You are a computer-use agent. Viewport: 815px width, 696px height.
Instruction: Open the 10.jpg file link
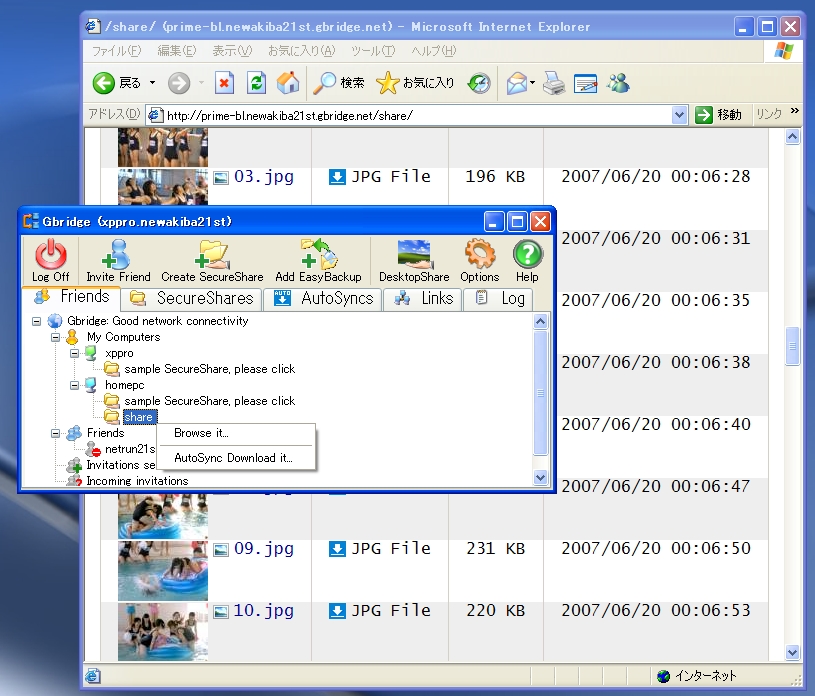tap(264, 610)
